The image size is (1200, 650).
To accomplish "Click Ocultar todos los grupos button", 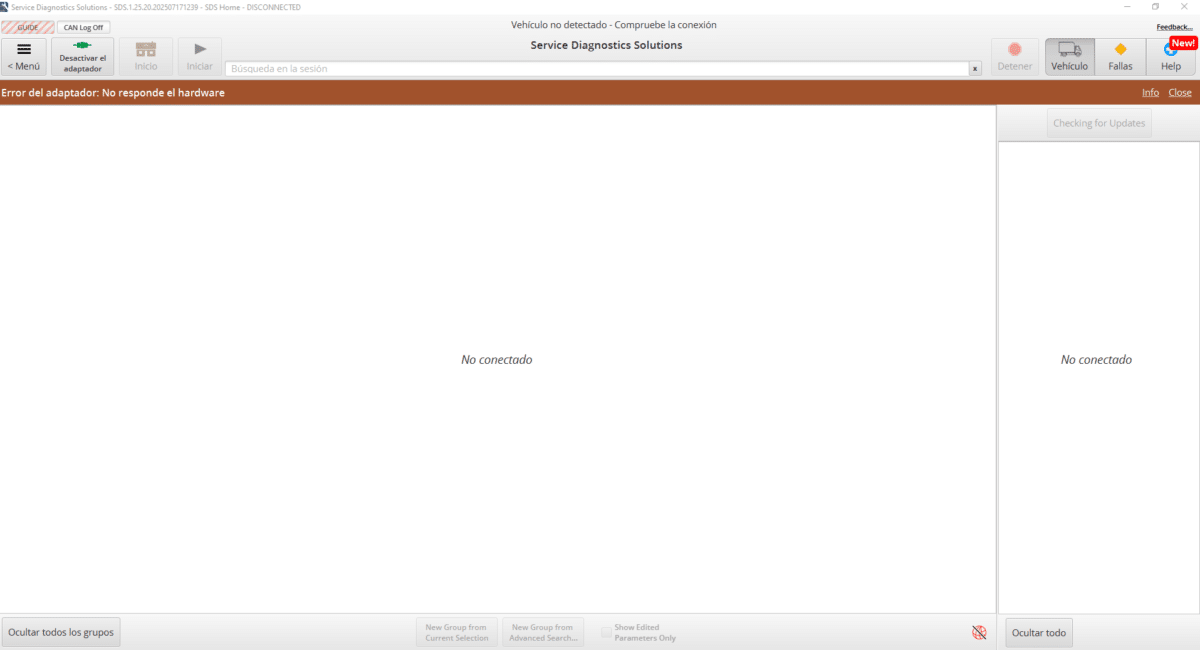I will pos(61,632).
